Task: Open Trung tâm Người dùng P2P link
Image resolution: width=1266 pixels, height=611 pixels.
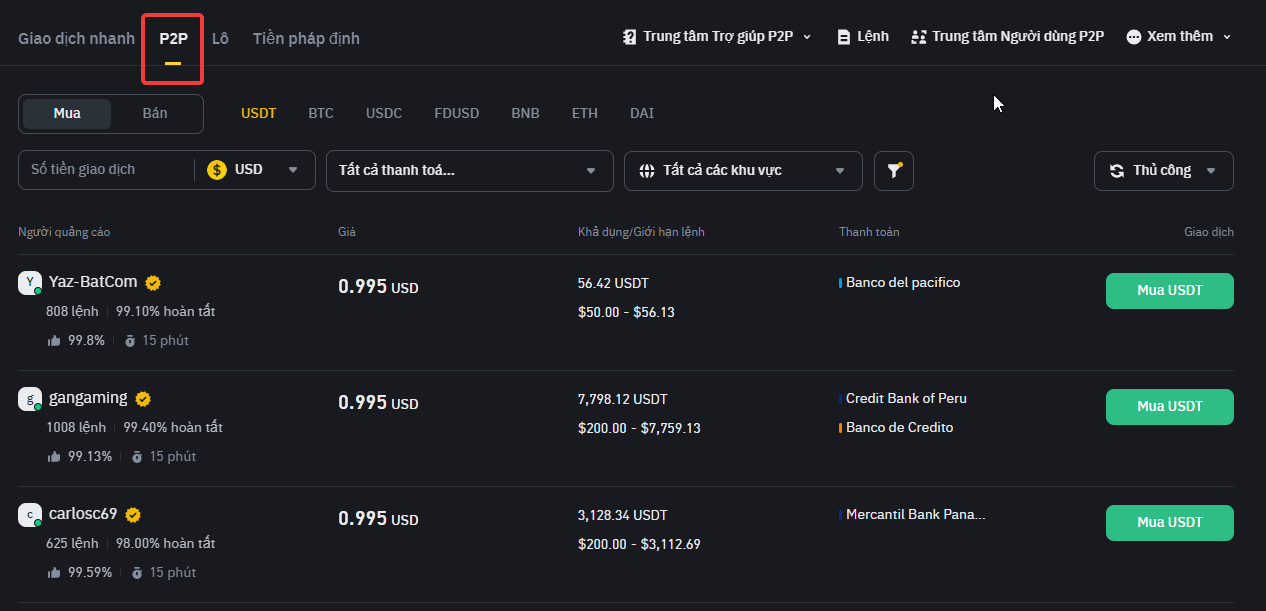Action: pyautogui.click(x=1008, y=37)
